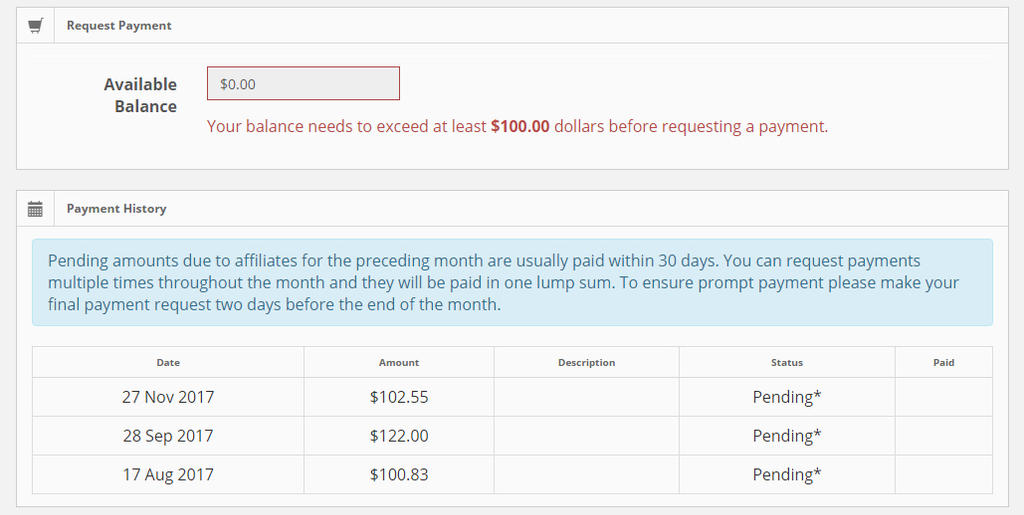Click the Amount column header
The image size is (1024, 515).
(399, 362)
